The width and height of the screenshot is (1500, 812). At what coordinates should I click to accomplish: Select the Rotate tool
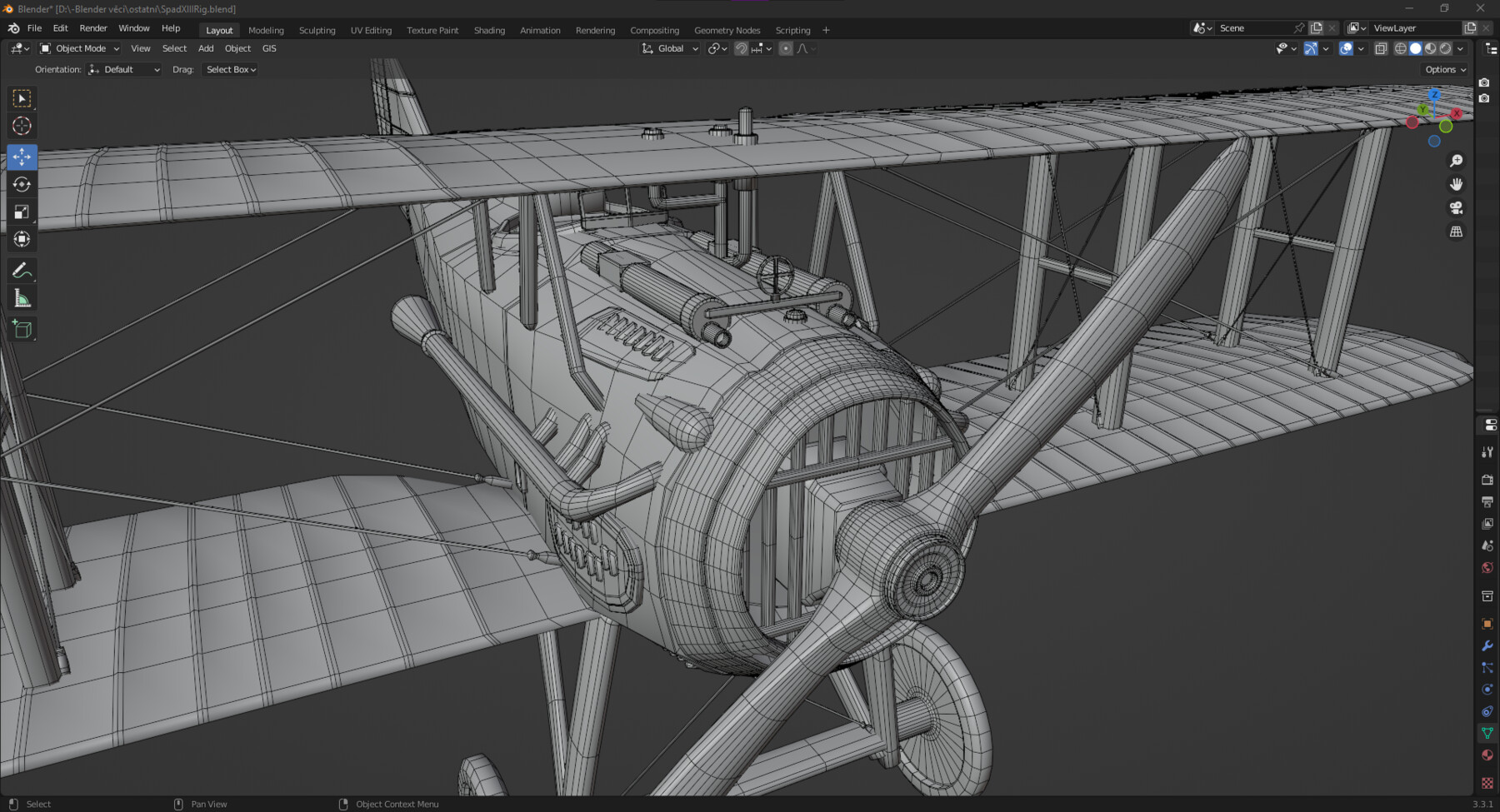(22, 184)
